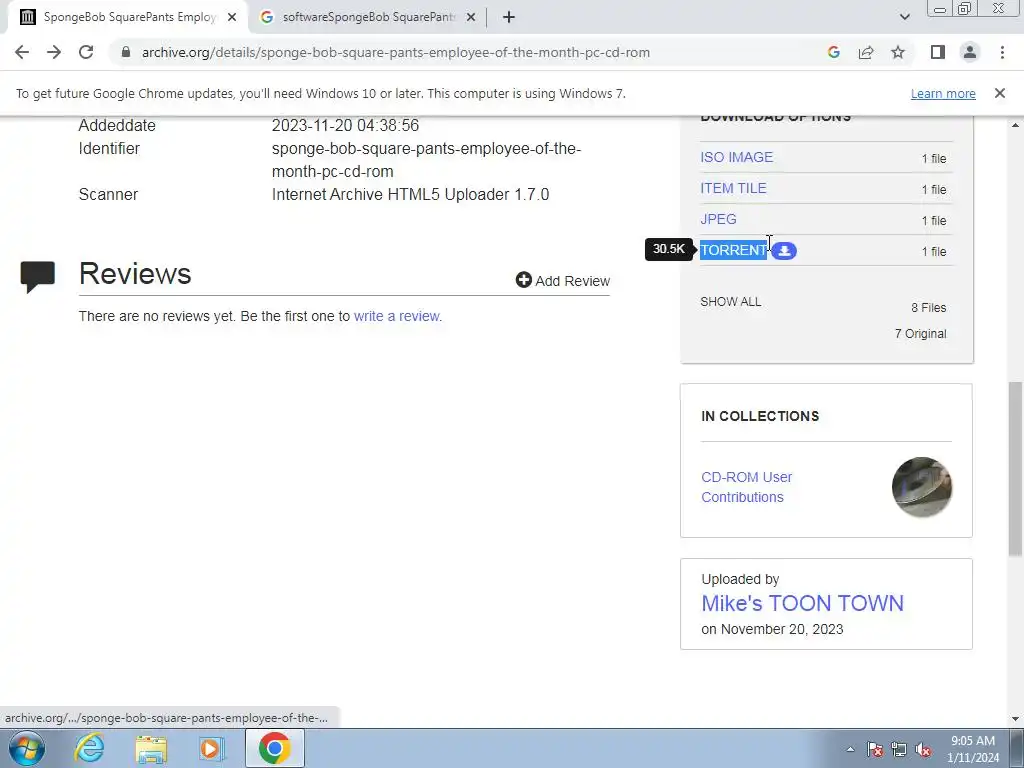Click the Chrome taskbar icon
Image resolution: width=1024 pixels, height=768 pixels.
tap(274, 748)
